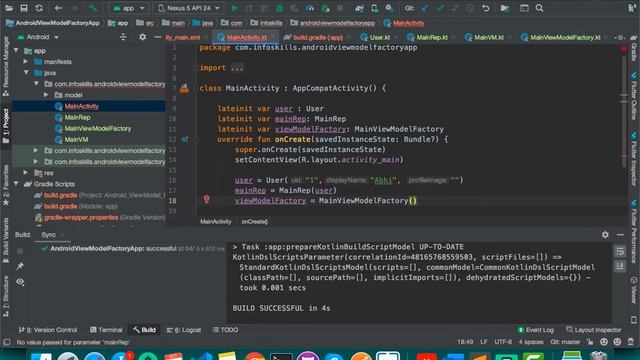This screenshot has width=640, height=360.
Task: Open Build panel settings gear
Action: pyautogui.click(x=605, y=235)
